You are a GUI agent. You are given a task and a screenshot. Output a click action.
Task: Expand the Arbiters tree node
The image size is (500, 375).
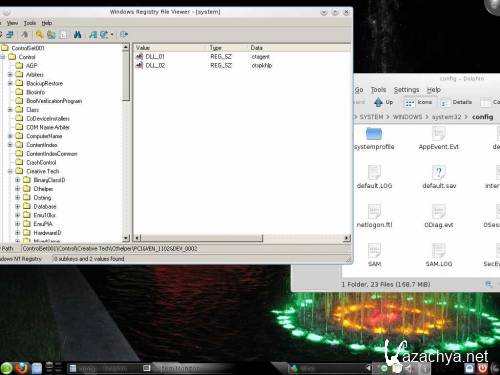click(x=10, y=74)
